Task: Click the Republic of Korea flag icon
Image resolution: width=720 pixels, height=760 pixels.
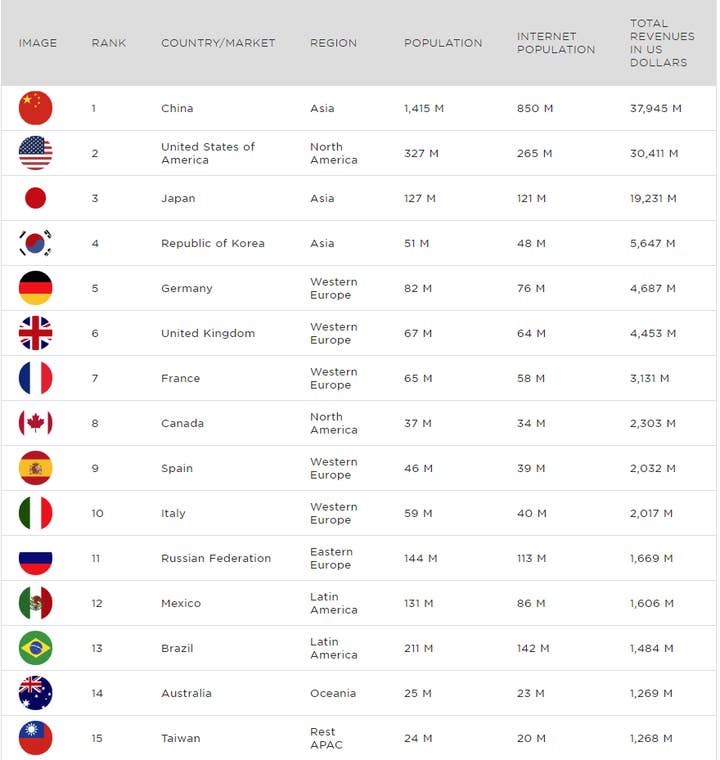Action: [35, 243]
